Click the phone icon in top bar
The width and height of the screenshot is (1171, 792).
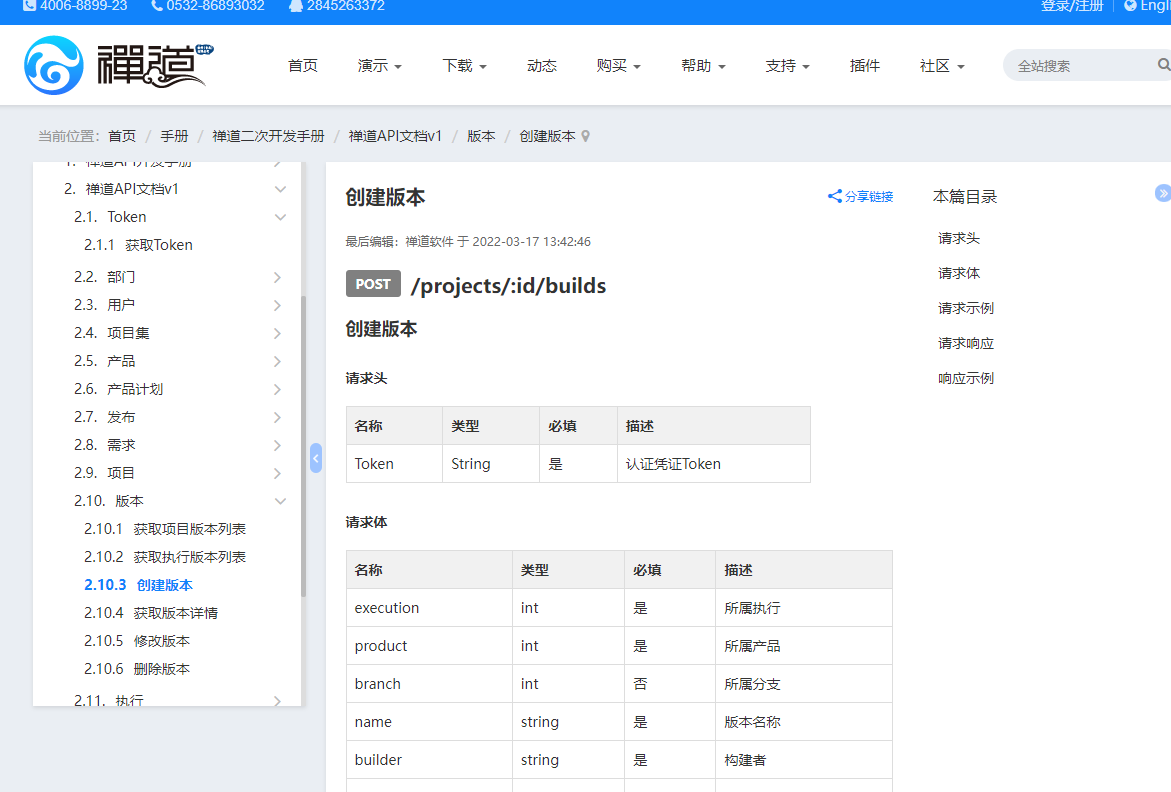point(158,6)
